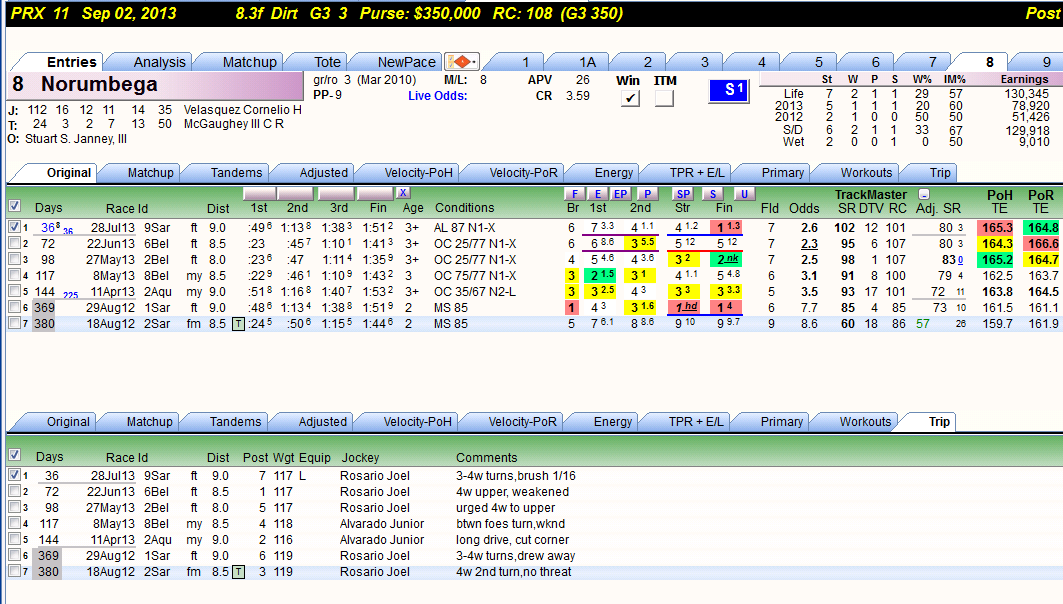Click the underlined 2.3 odds value
This screenshot has height=604, width=1063.
click(x=809, y=244)
